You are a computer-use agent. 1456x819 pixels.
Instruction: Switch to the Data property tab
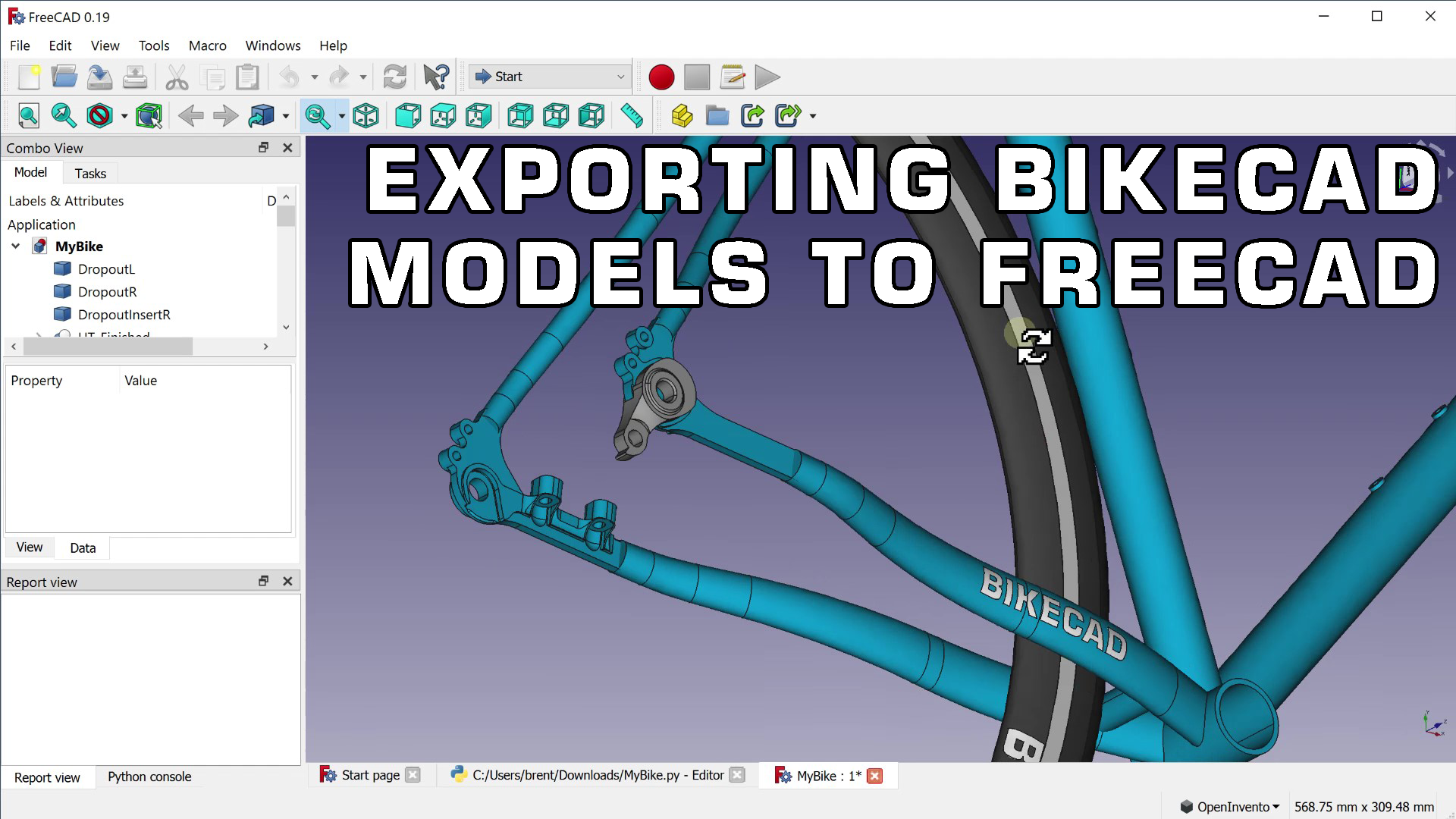tap(83, 548)
